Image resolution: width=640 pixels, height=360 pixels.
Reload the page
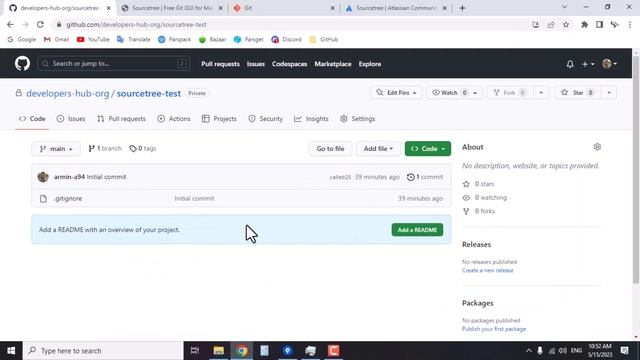40,24
